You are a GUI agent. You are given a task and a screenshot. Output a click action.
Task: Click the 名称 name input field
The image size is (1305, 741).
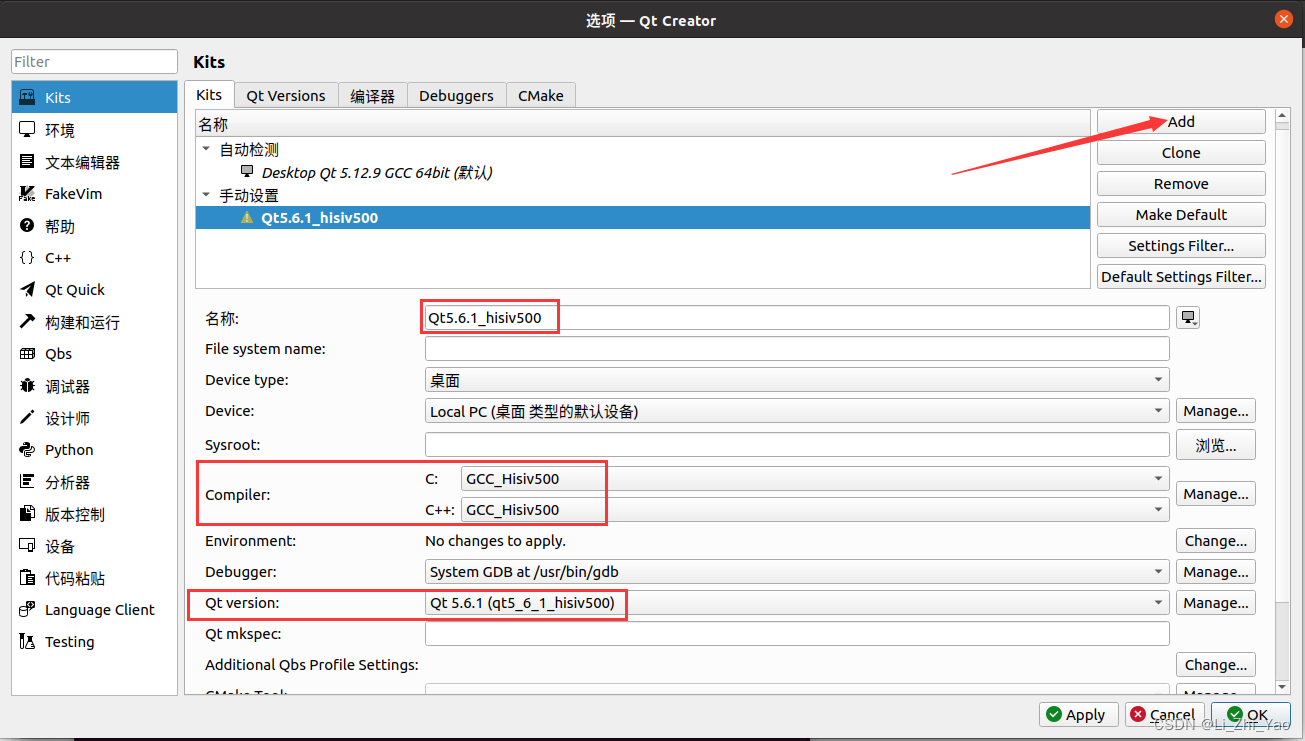[x=797, y=318]
